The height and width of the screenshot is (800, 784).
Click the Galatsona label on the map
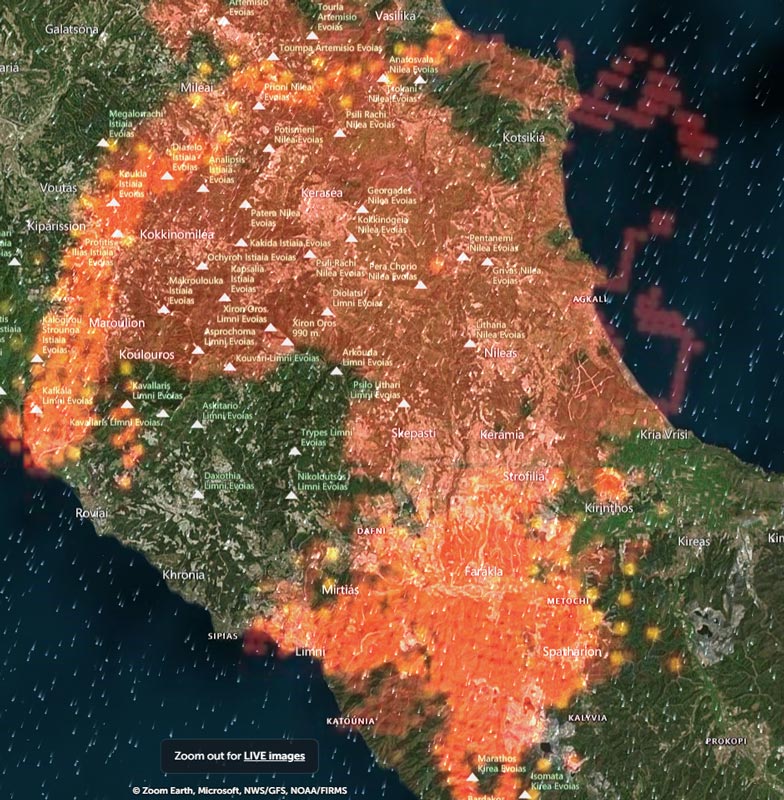click(x=72, y=30)
